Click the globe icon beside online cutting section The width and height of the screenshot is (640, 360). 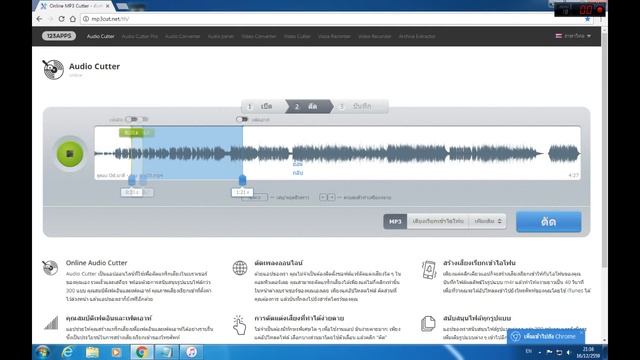240,268
